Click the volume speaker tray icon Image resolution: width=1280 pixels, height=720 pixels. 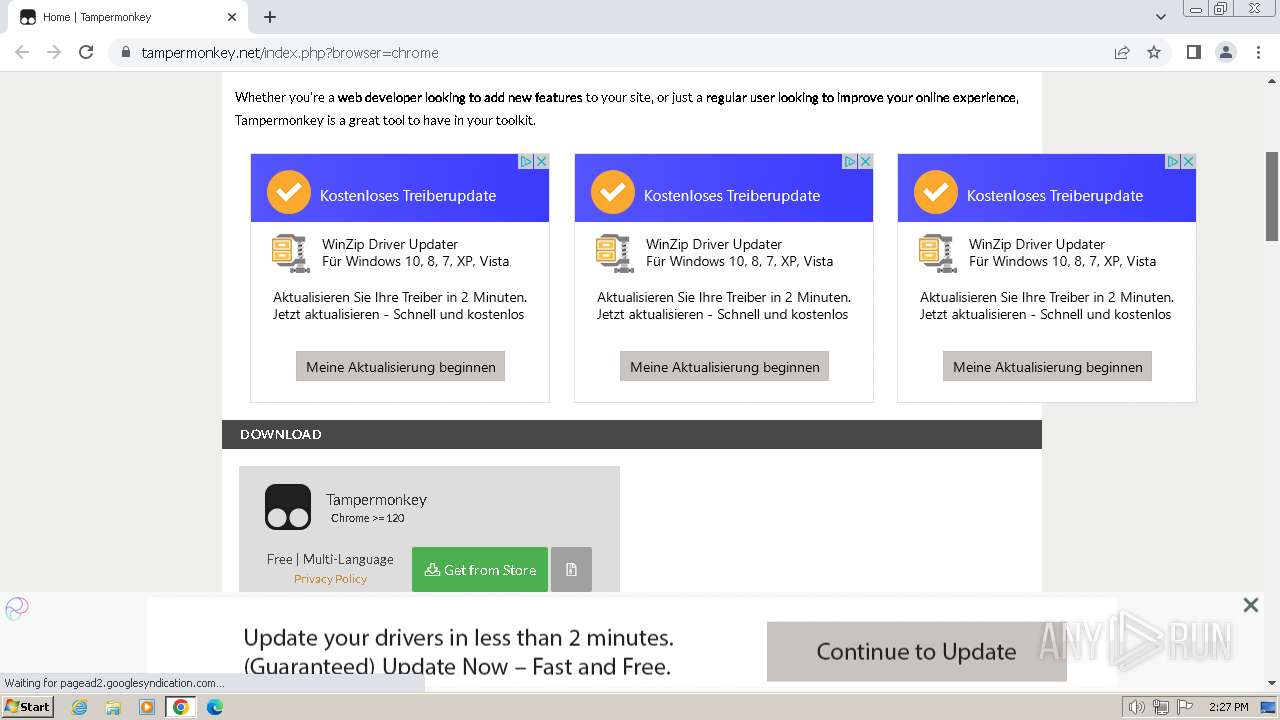tap(1137, 707)
